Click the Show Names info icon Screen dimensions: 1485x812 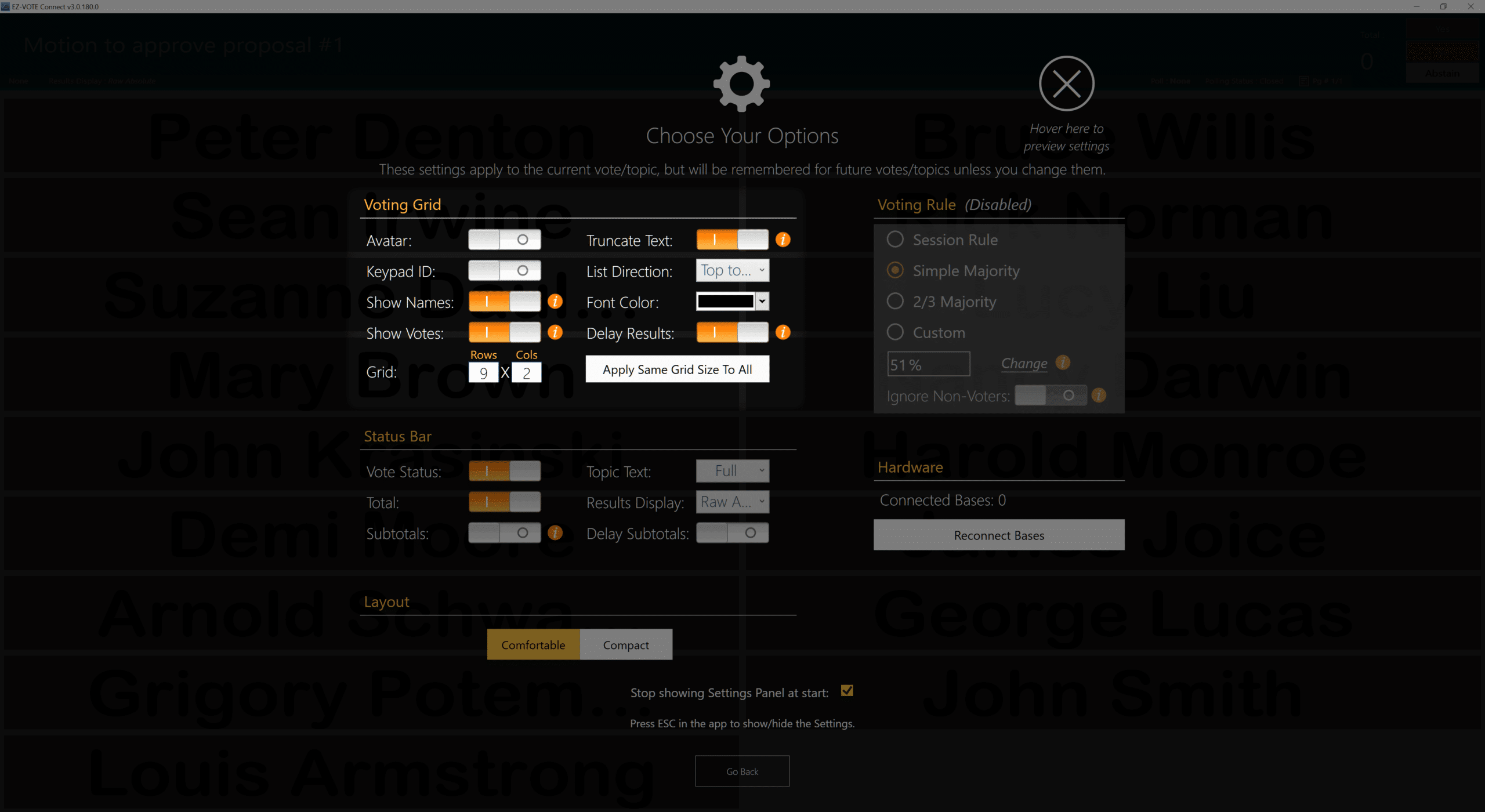click(x=557, y=302)
